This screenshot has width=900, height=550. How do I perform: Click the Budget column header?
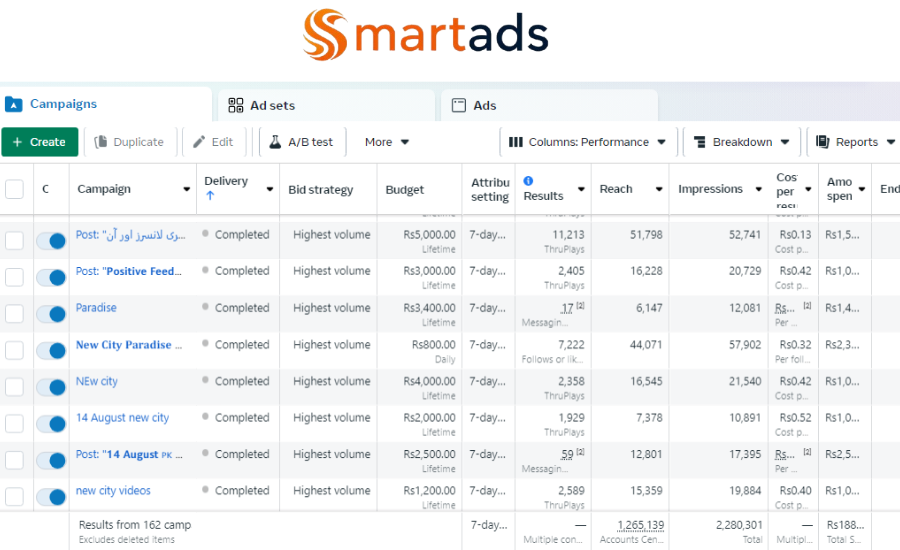click(405, 189)
